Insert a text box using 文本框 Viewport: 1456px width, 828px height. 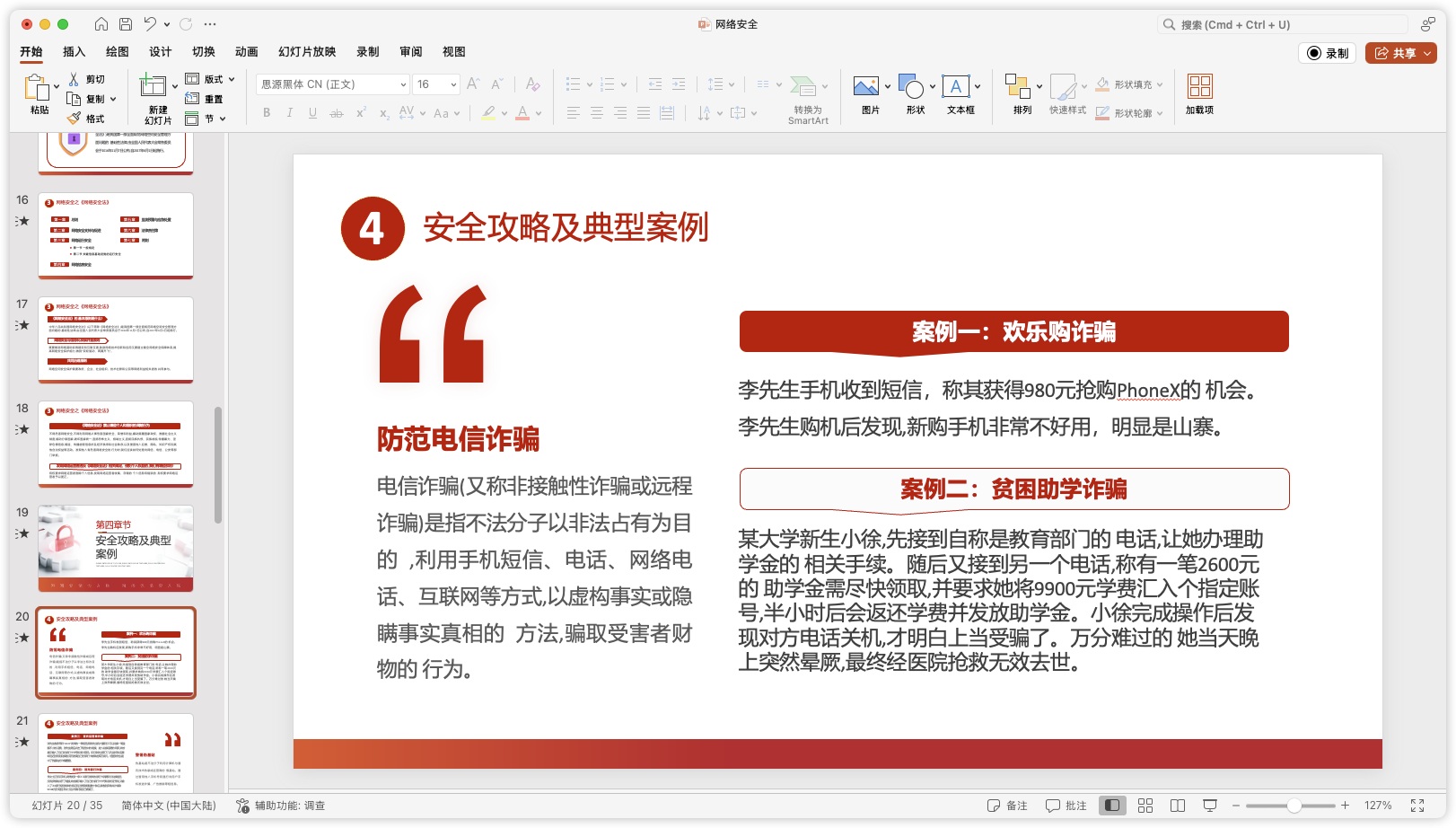pos(955,87)
